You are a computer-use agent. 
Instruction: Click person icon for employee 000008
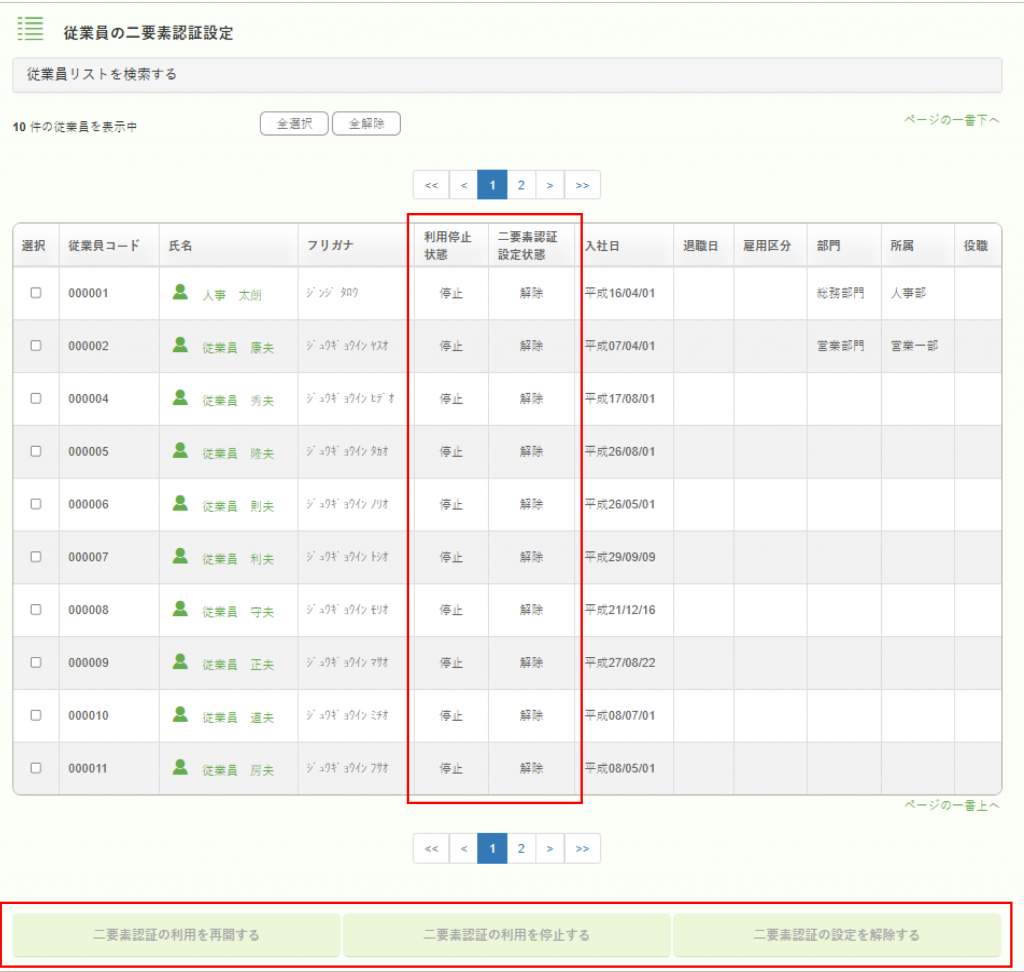tap(180, 608)
